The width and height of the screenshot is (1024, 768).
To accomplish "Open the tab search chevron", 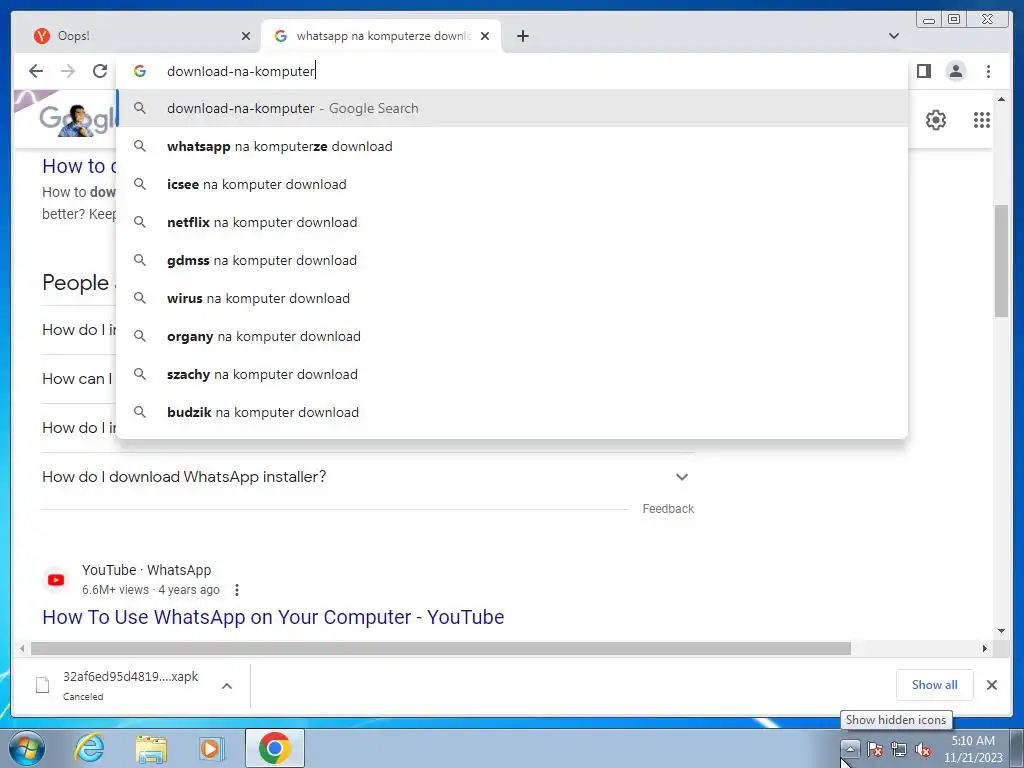I will tap(894, 36).
